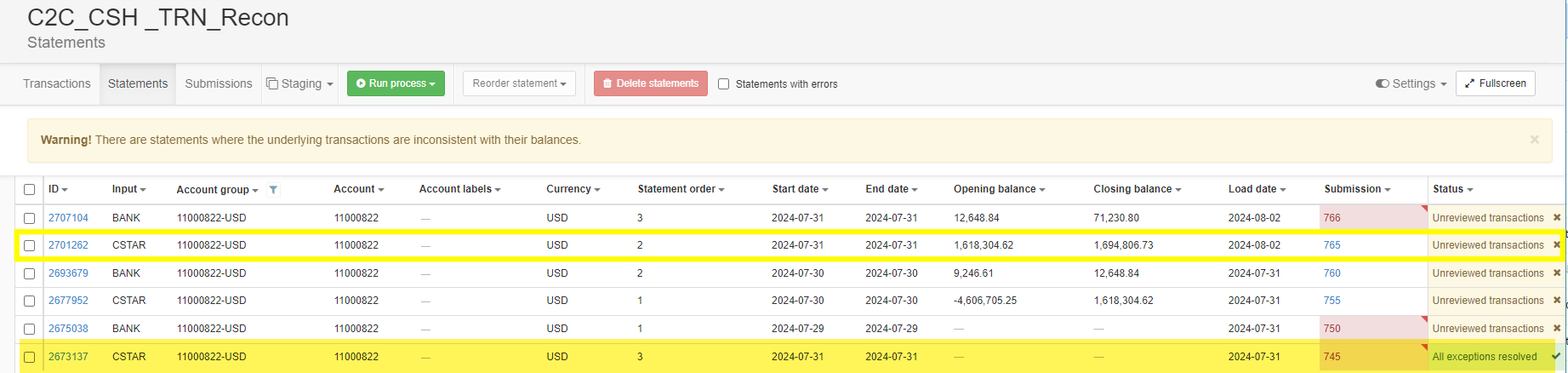
Task: Sort by the Currency column header
Action: point(573,189)
